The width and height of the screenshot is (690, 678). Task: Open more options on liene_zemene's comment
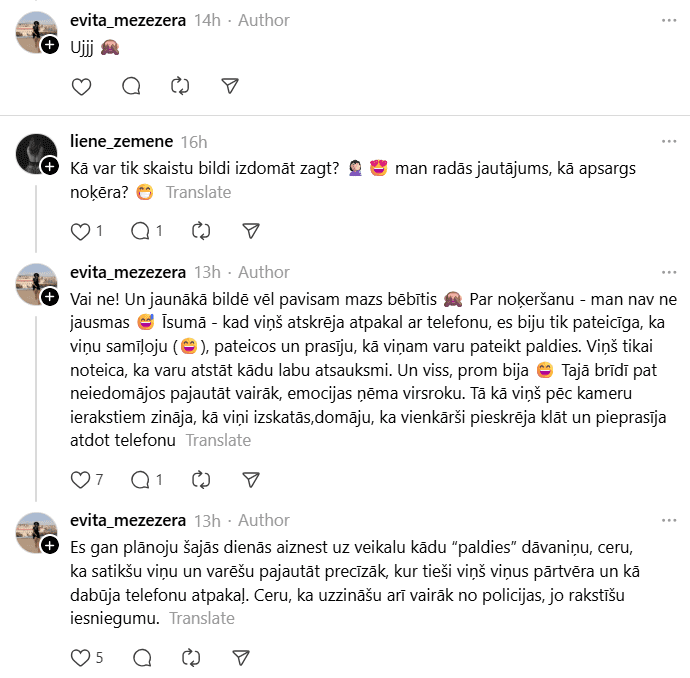pos(668,141)
